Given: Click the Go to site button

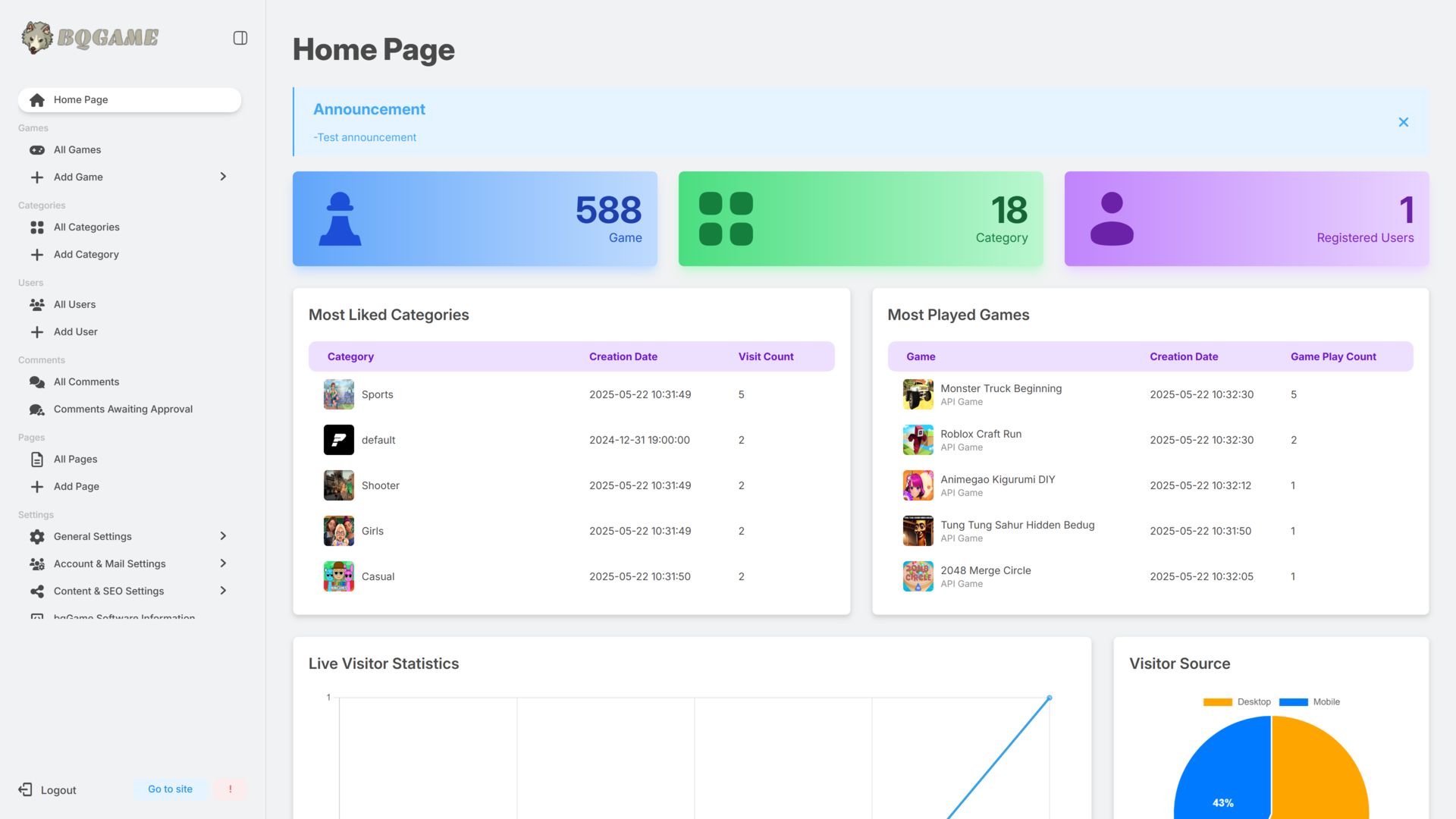Looking at the screenshot, I should [170, 789].
